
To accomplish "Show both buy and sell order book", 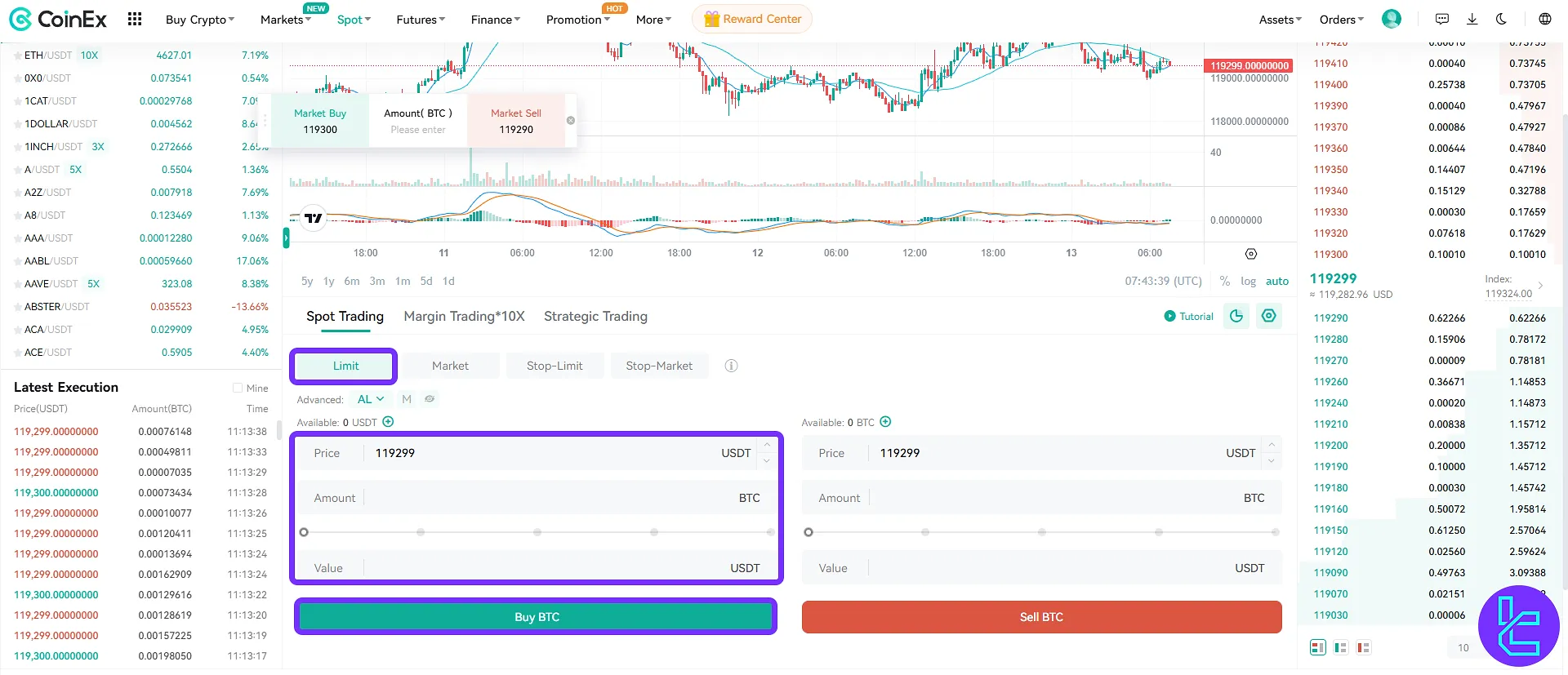I will [1318, 647].
